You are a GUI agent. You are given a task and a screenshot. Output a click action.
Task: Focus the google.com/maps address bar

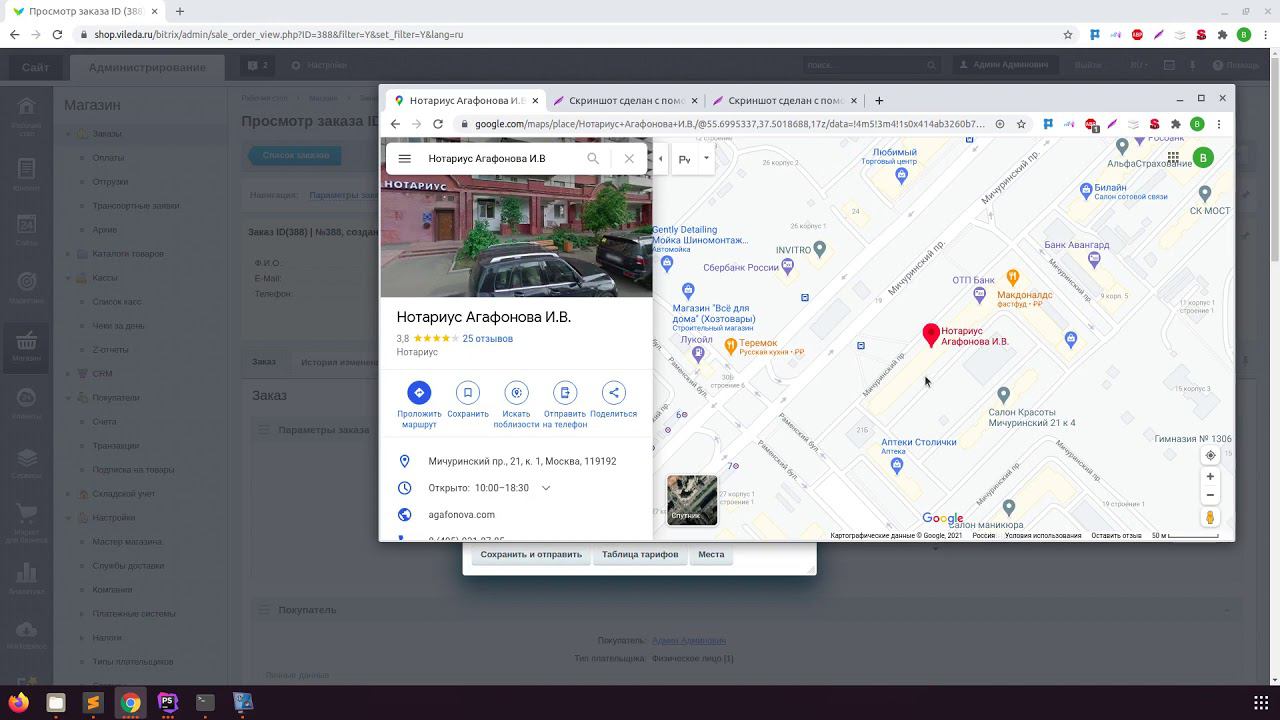tap(730, 124)
